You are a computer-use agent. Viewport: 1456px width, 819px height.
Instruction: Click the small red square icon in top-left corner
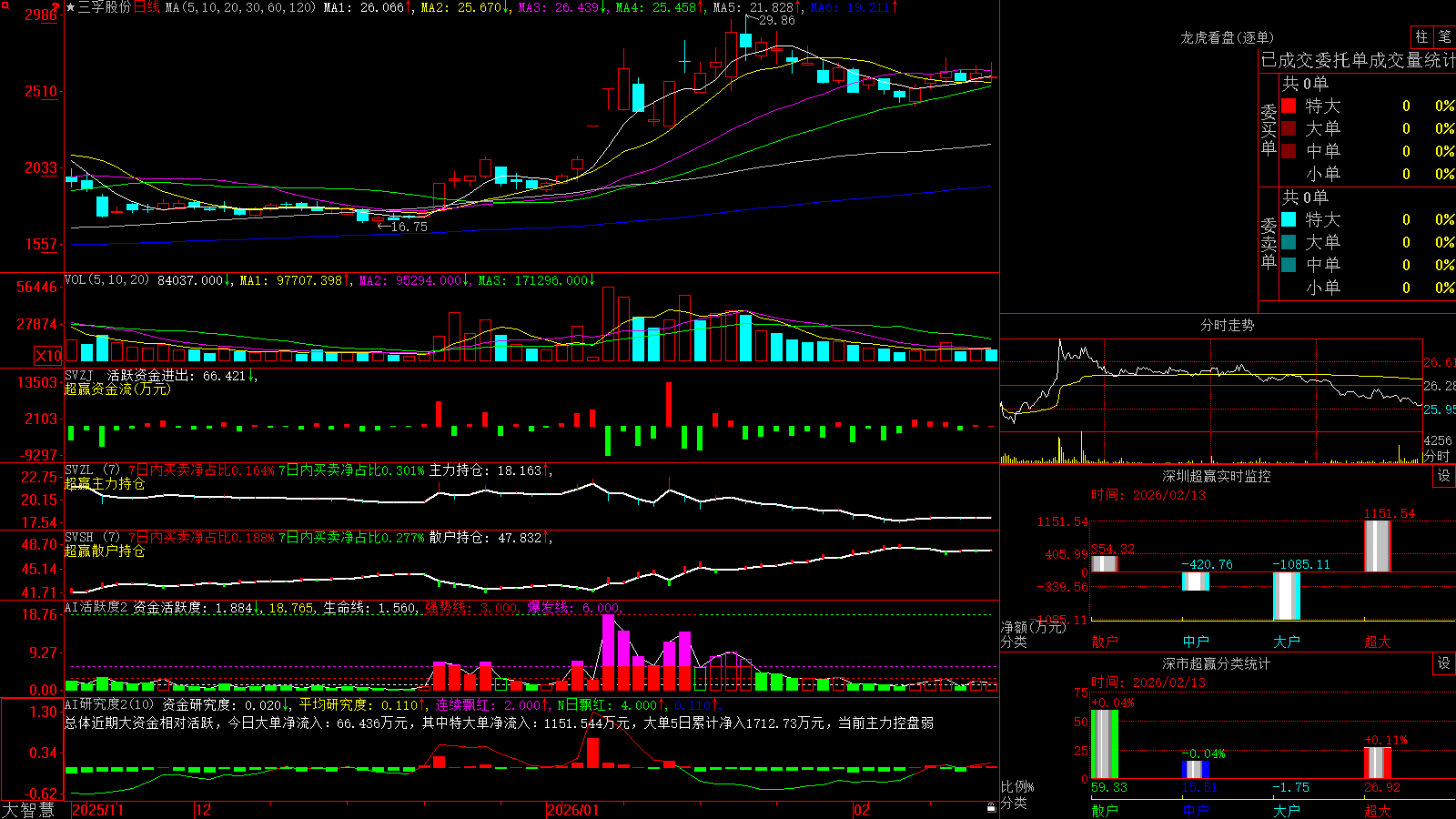pyautogui.click(x=4, y=4)
